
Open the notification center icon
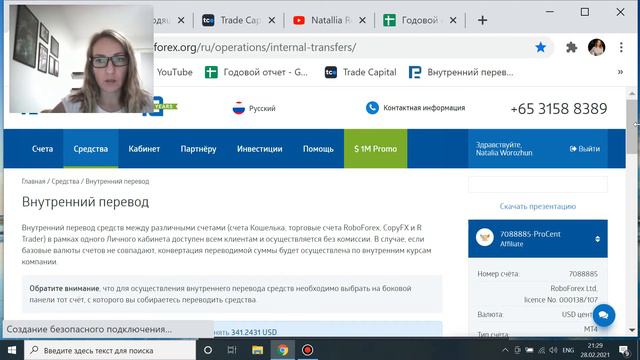pos(624,350)
